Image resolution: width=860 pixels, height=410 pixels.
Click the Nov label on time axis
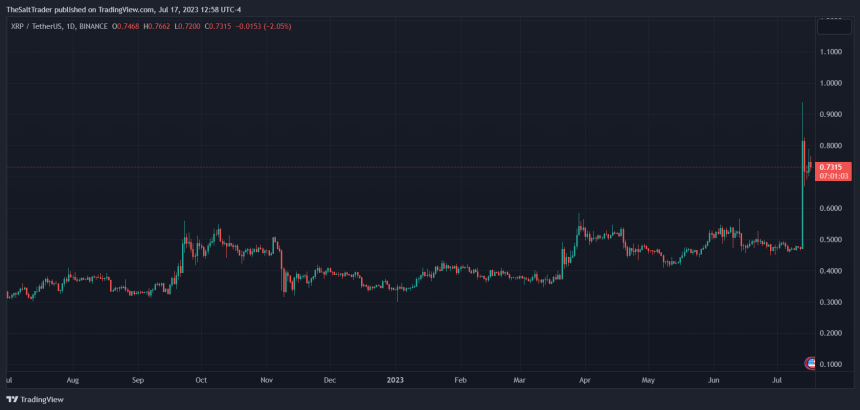point(267,379)
